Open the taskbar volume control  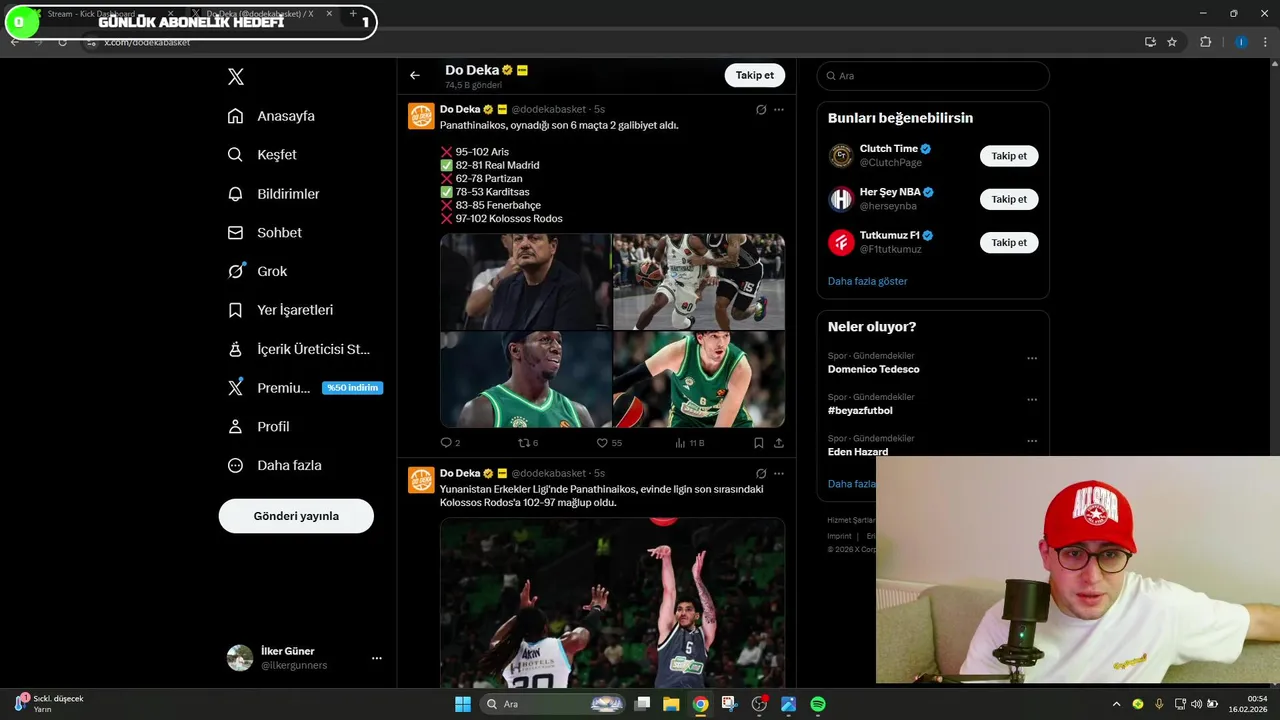(1197, 704)
